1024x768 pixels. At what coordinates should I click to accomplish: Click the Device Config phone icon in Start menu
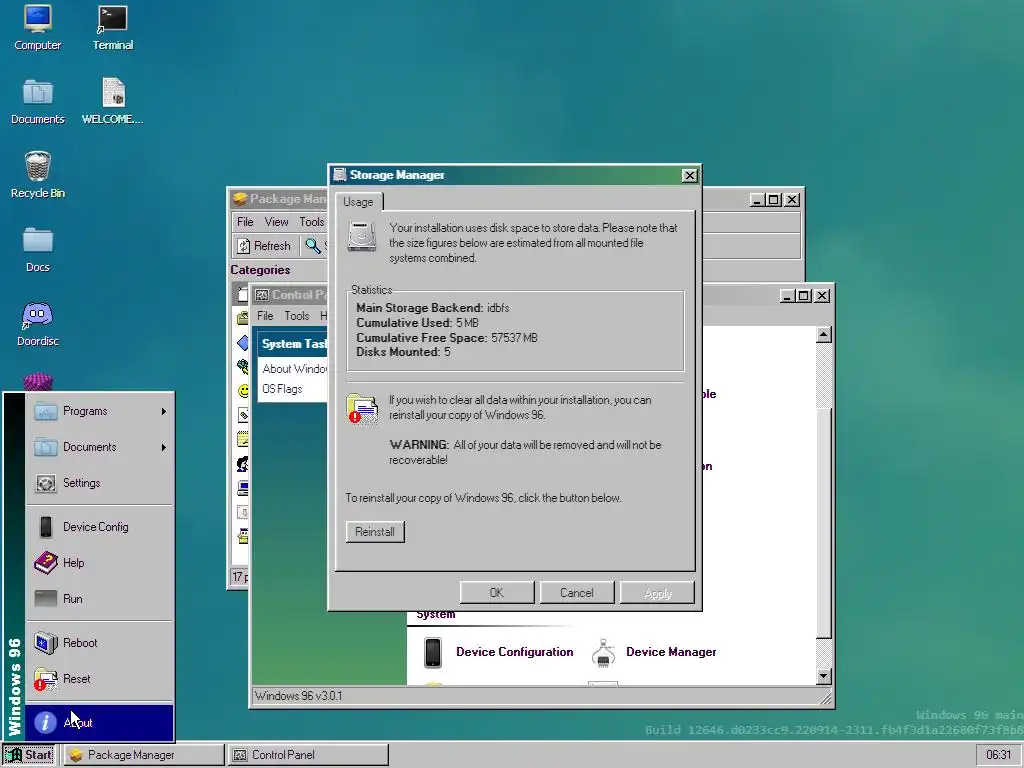click(x=46, y=526)
